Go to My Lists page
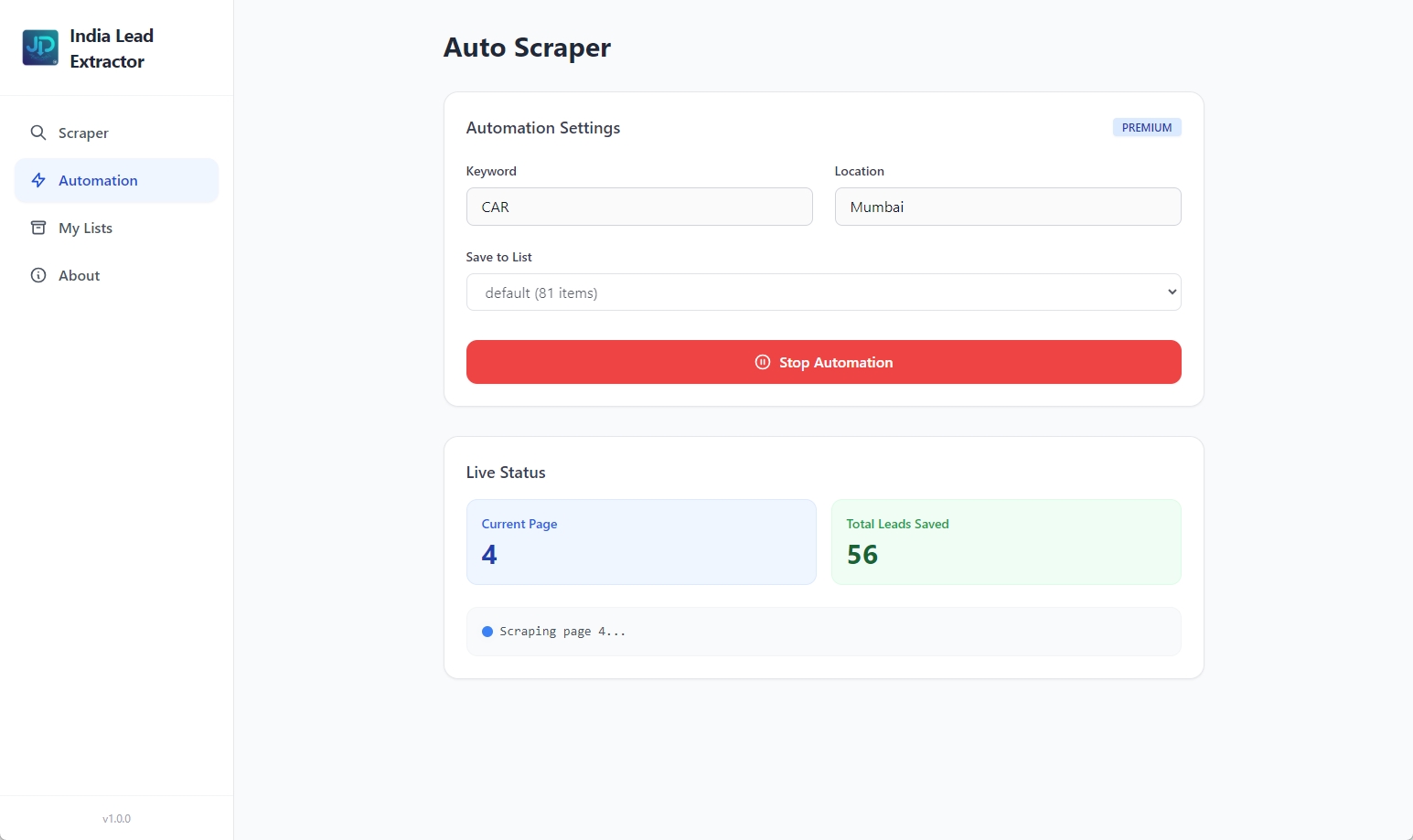Image resolution: width=1413 pixels, height=840 pixels. 85,229
